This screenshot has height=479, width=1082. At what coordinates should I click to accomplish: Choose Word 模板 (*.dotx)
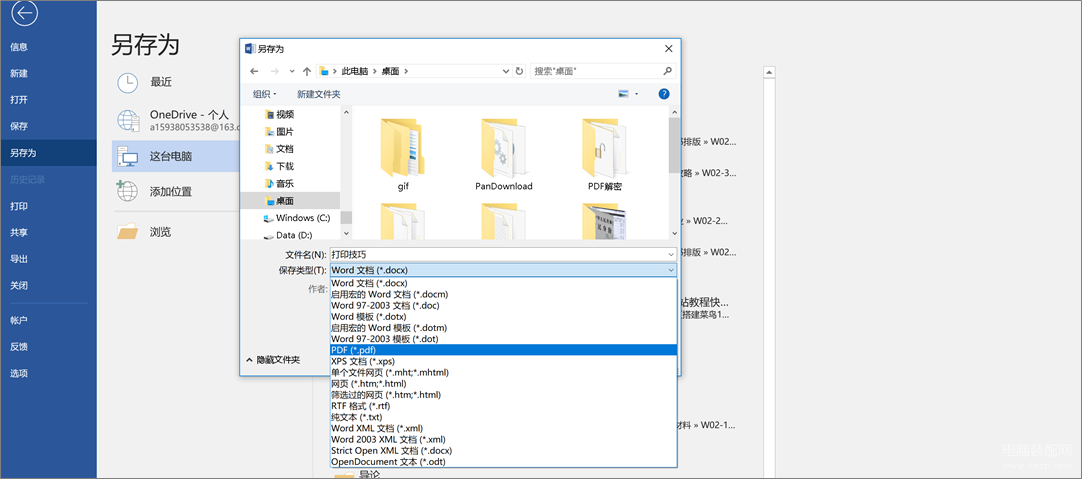(503, 317)
